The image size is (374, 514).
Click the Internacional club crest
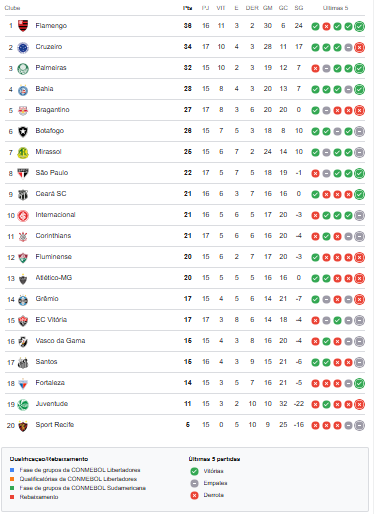pos(23,216)
